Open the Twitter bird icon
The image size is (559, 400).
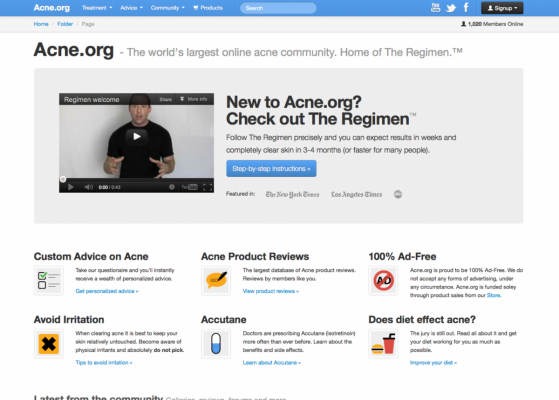click(x=451, y=8)
